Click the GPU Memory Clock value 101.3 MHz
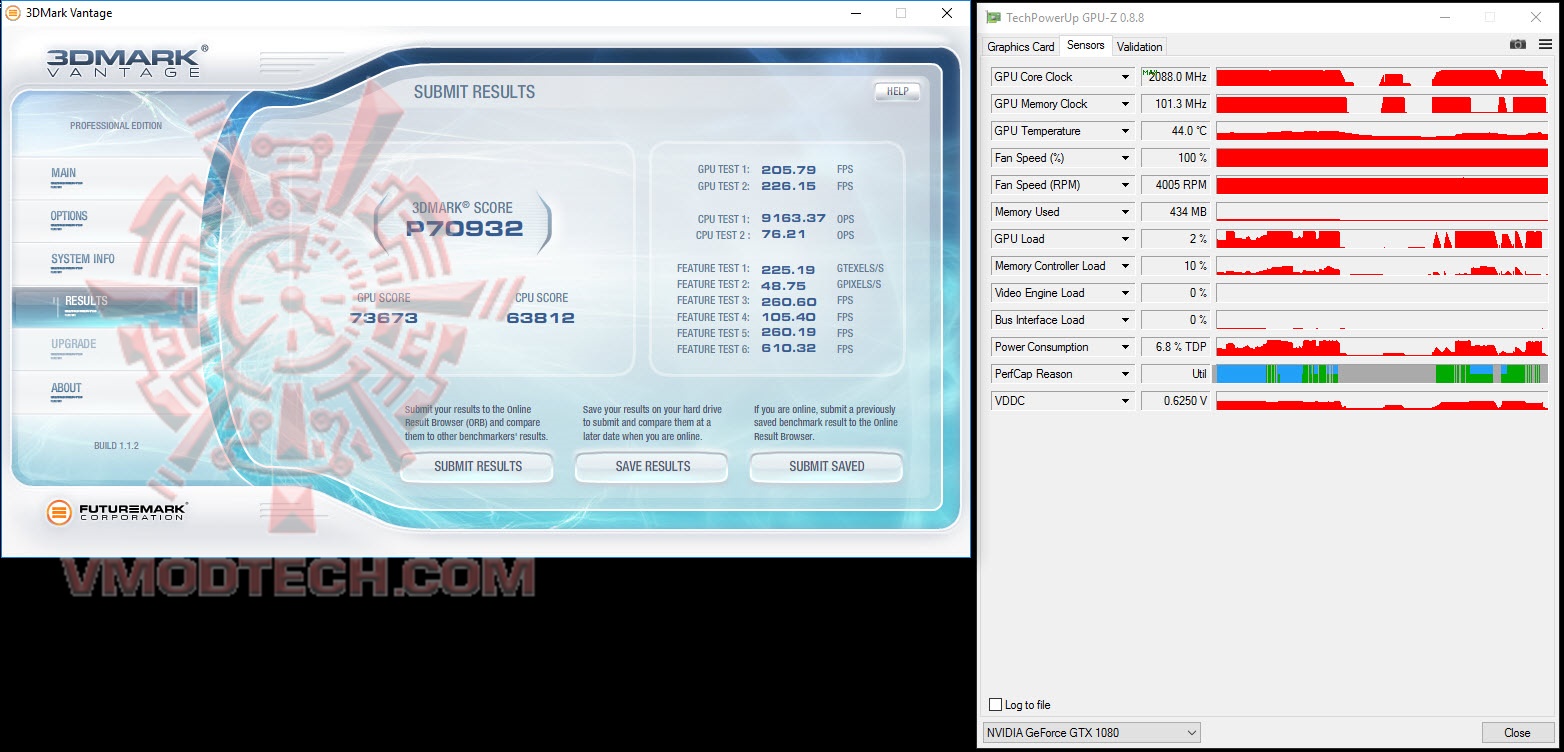Image resolution: width=1564 pixels, height=752 pixels. tap(1175, 104)
